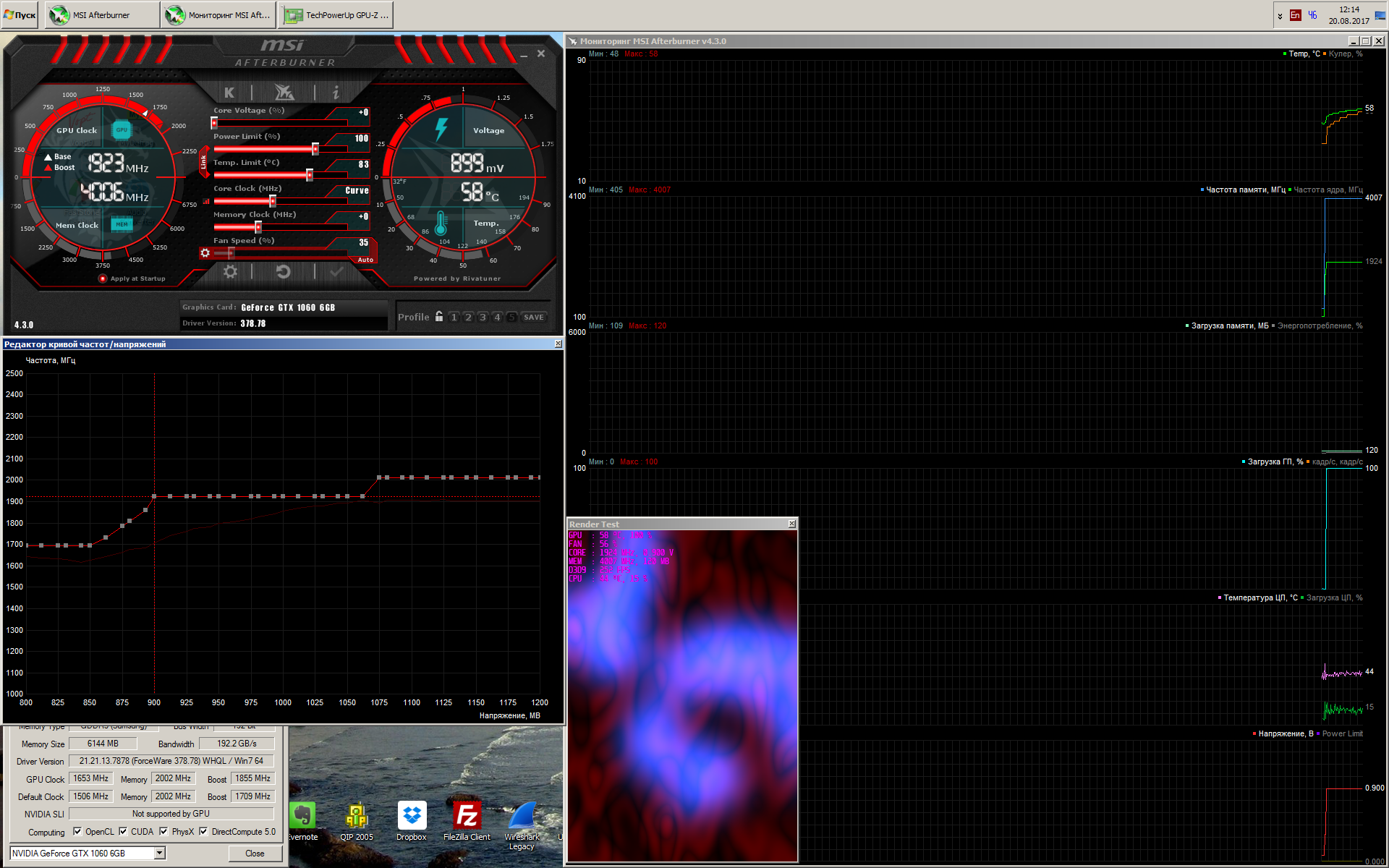Image resolution: width=1389 pixels, height=868 pixels.
Task: Click the information i icon
Action: [x=336, y=93]
